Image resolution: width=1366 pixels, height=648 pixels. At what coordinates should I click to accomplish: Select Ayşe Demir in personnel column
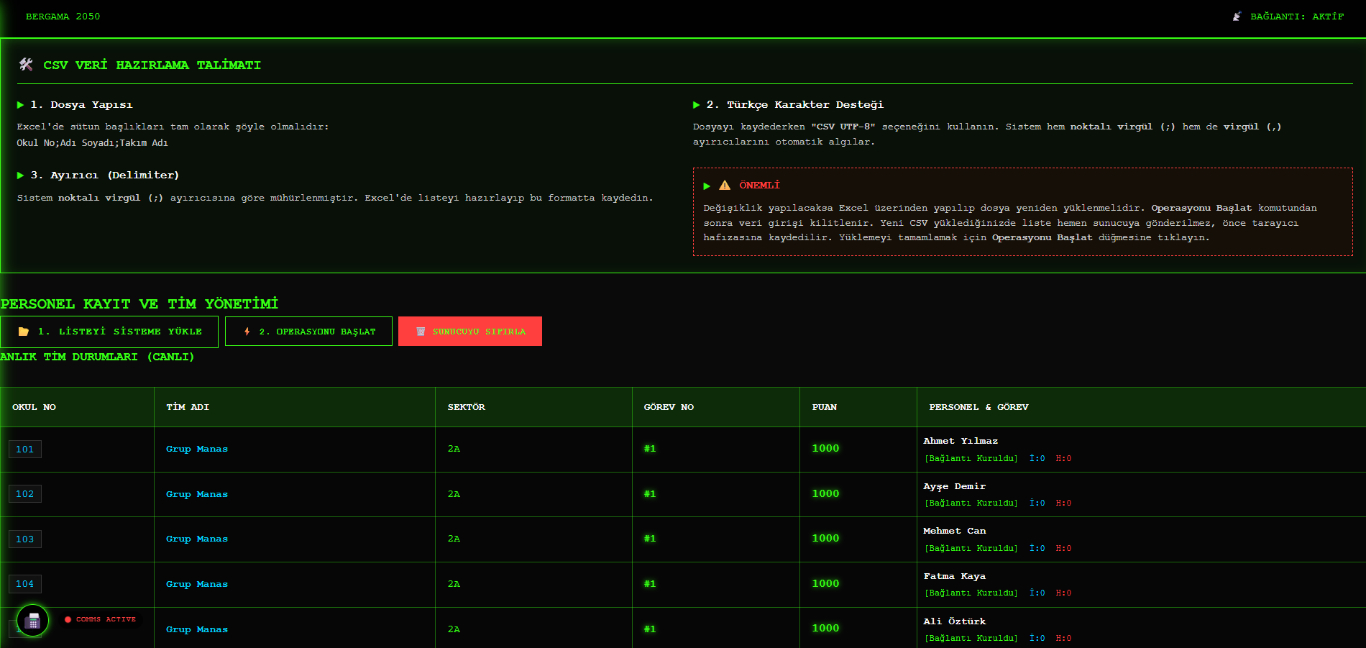954,486
